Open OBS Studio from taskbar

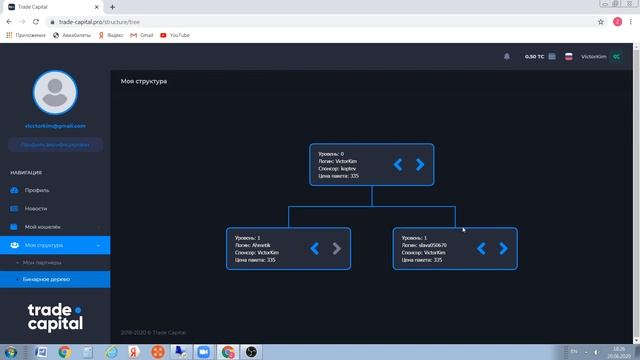(251, 352)
